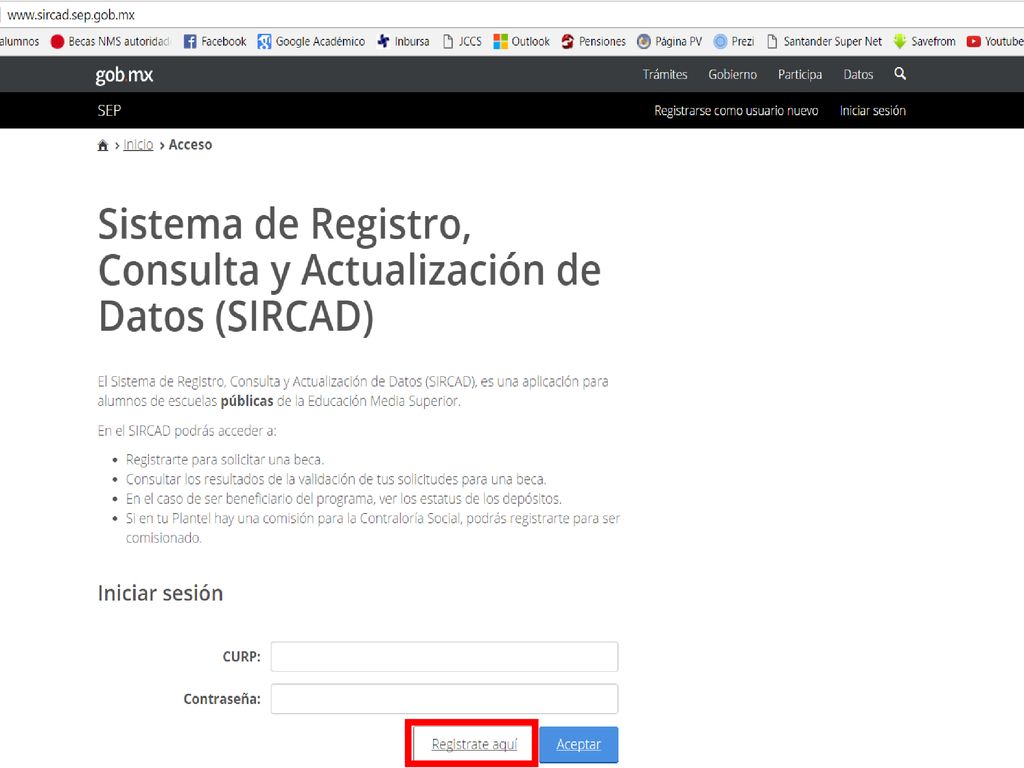Click the Aceptar button
Viewport: 1024px width, 768px height.
(x=579, y=744)
